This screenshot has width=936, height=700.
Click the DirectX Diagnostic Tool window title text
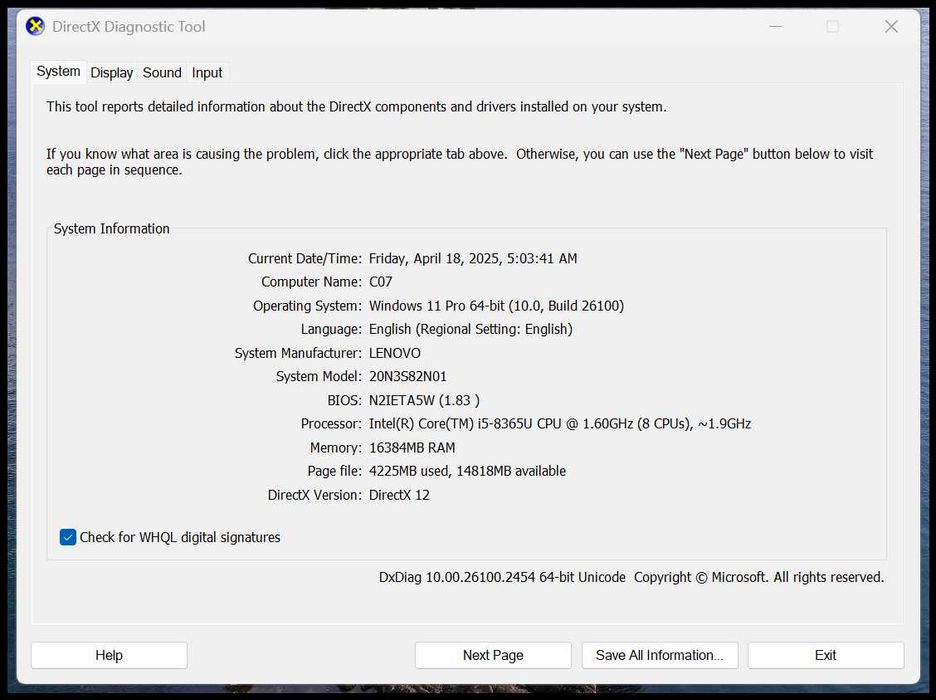(128, 26)
